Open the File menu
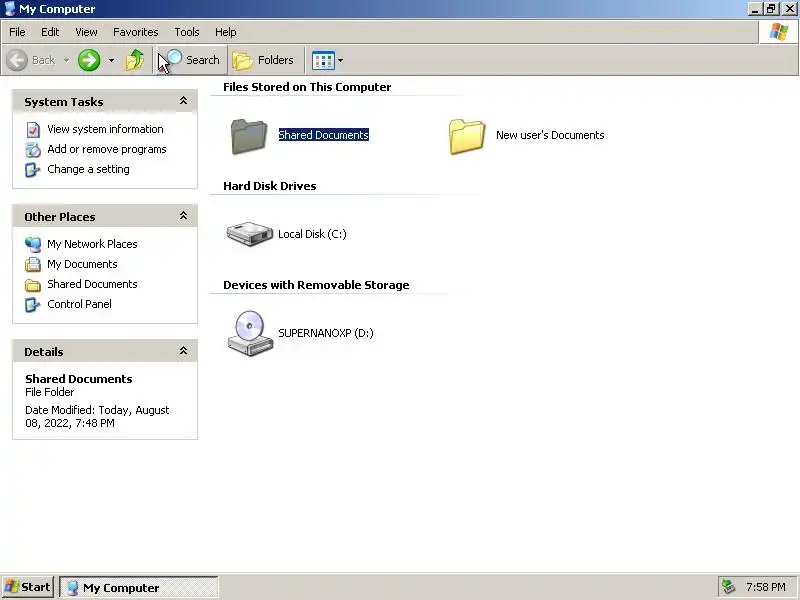Viewport: 800px width, 600px height. coord(17,32)
